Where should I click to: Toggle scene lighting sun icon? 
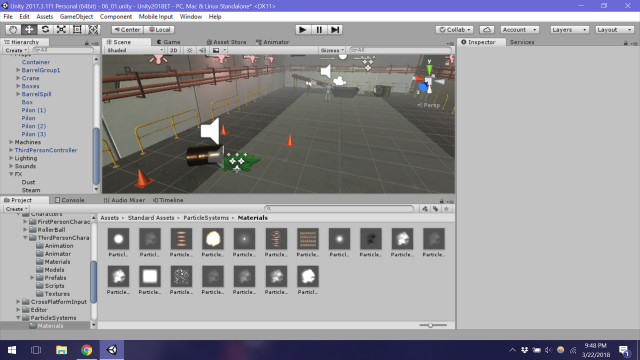(189, 50)
